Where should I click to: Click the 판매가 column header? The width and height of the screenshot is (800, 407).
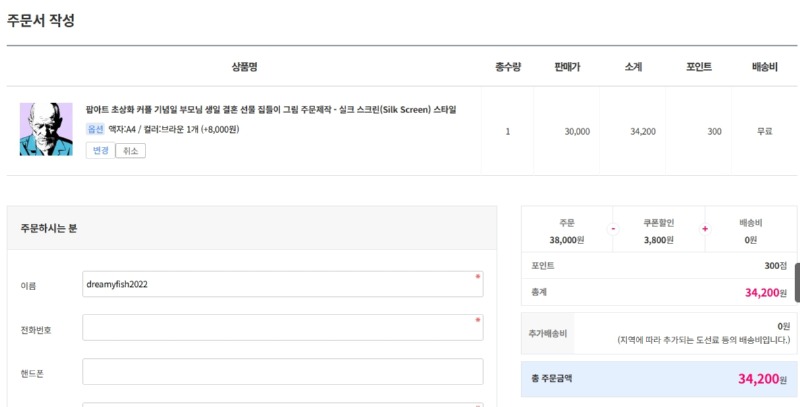tap(567, 67)
